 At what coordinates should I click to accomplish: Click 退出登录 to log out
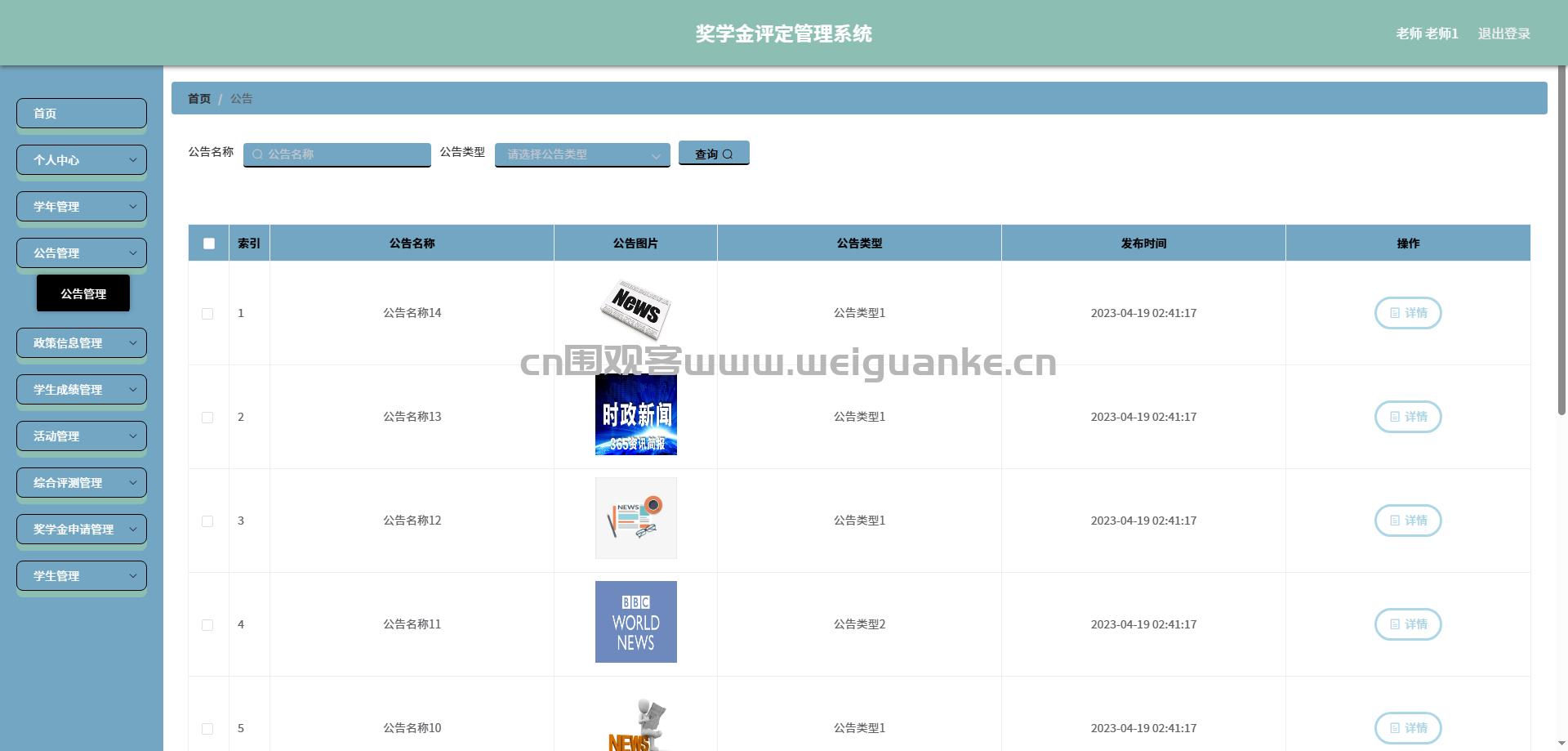[1504, 34]
